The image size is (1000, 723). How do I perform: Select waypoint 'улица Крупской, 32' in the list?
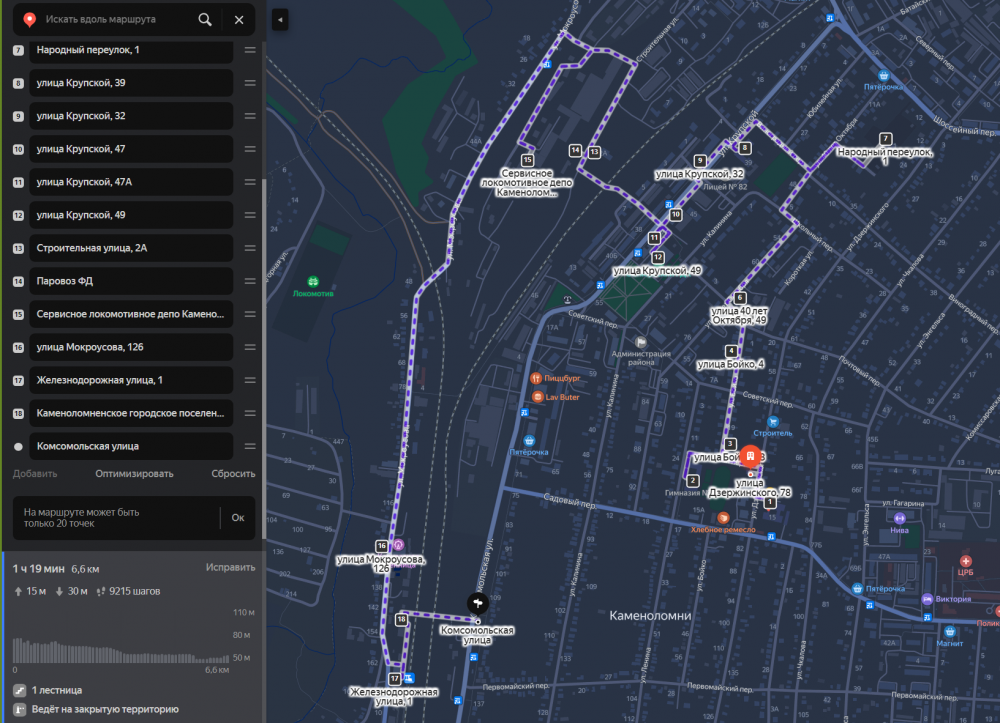click(131, 116)
